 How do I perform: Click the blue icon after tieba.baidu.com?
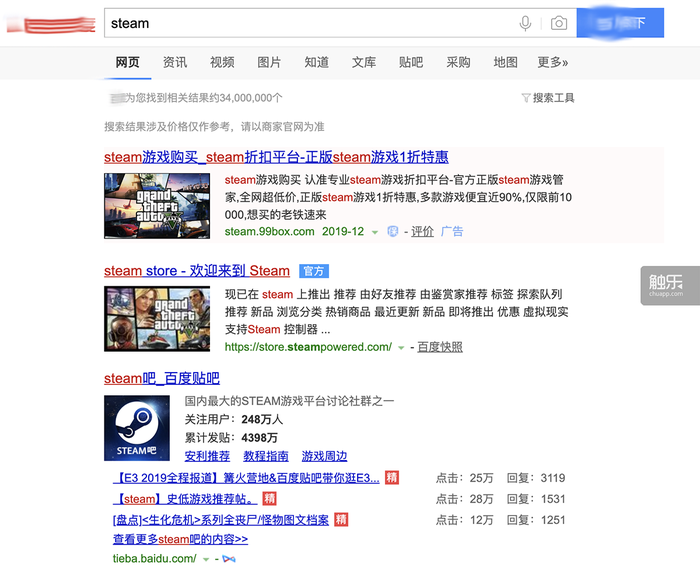click(x=229, y=559)
